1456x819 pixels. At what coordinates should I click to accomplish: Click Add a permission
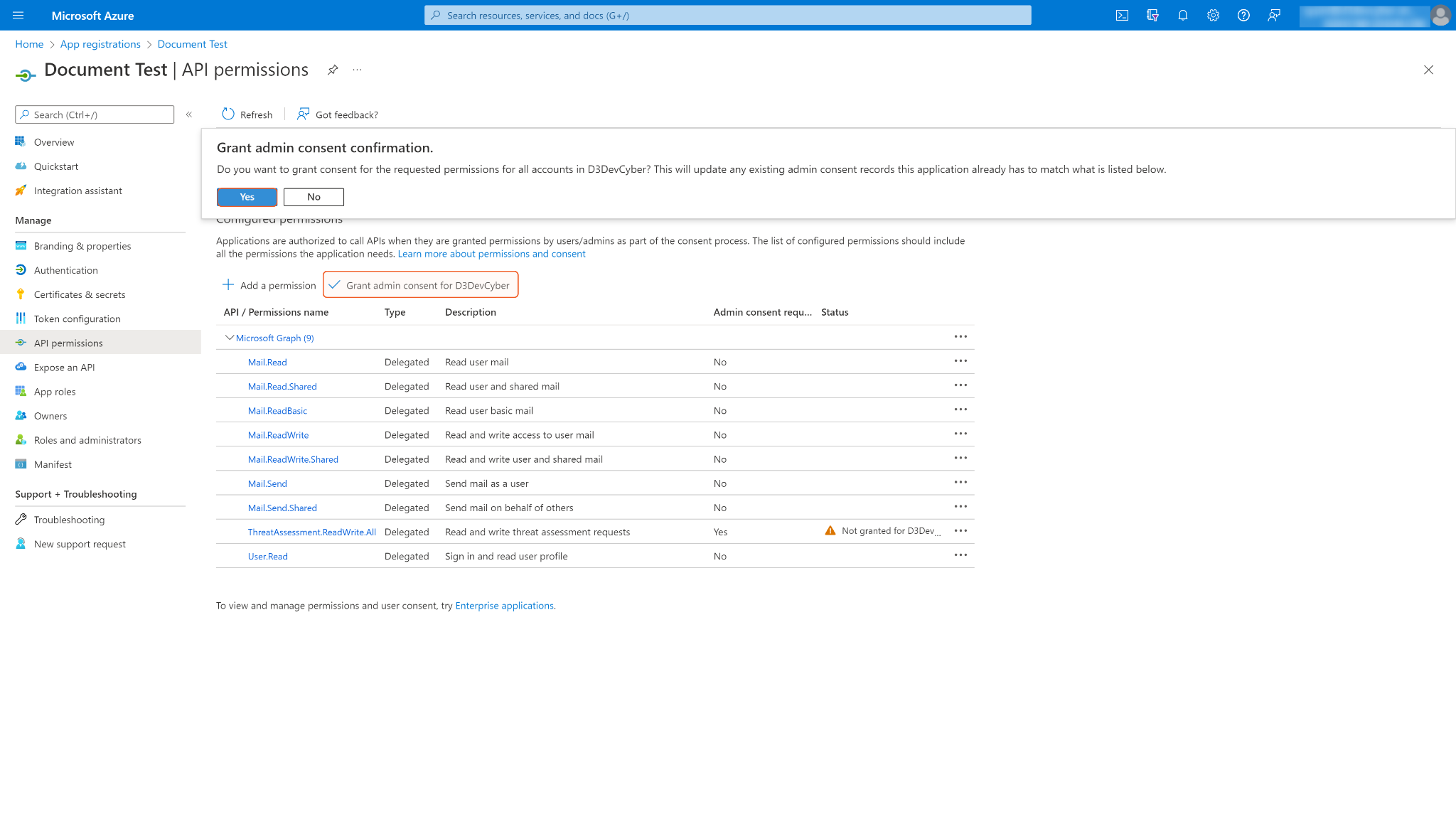point(269,285)
